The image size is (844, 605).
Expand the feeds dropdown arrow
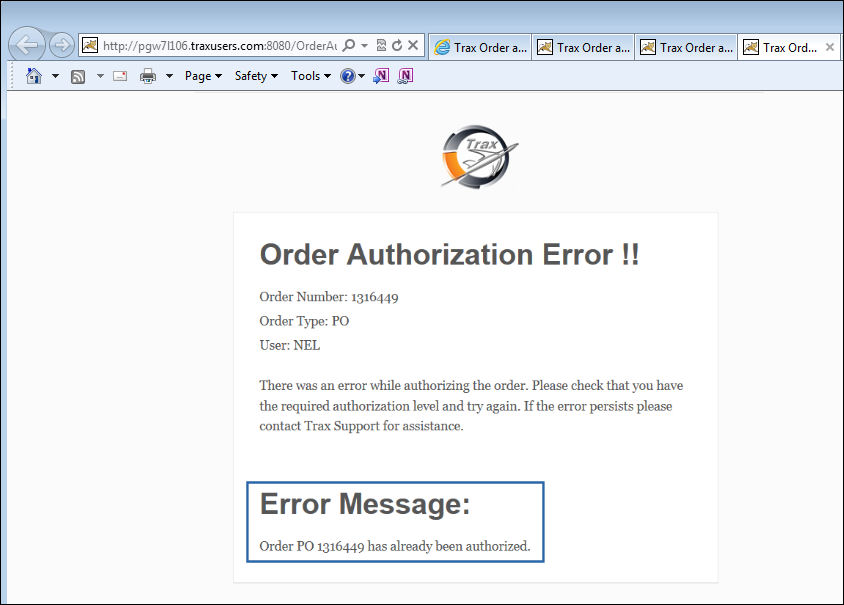100,76
